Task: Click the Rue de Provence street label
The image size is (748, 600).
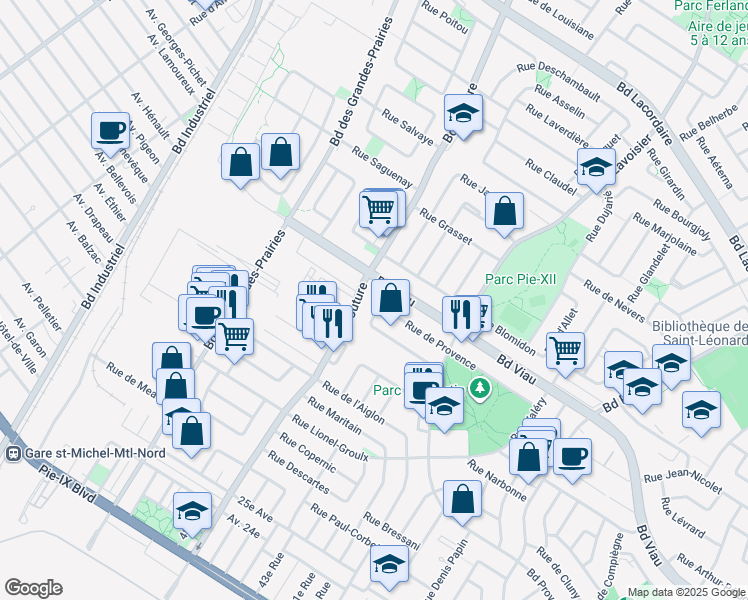Action: click(440, 344)
